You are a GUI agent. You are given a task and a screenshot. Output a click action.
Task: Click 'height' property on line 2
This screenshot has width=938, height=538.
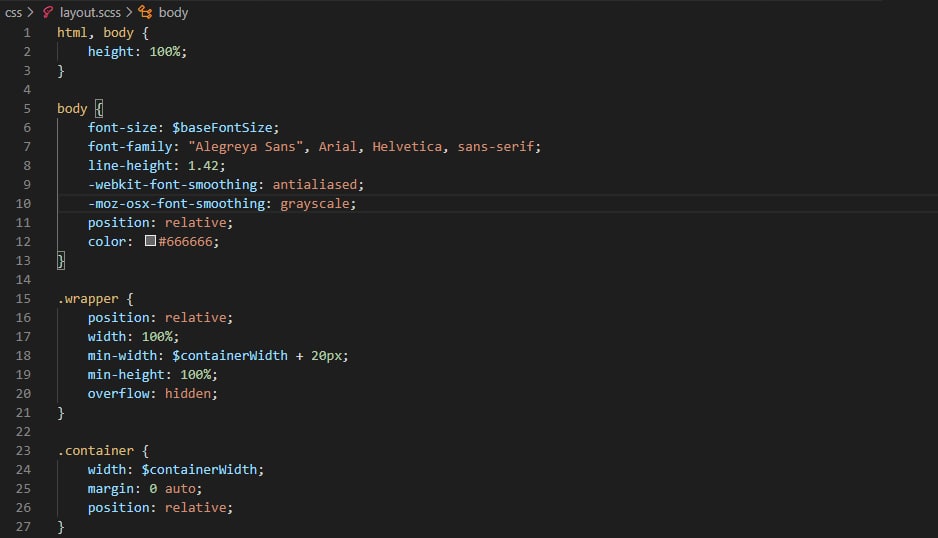111,52
